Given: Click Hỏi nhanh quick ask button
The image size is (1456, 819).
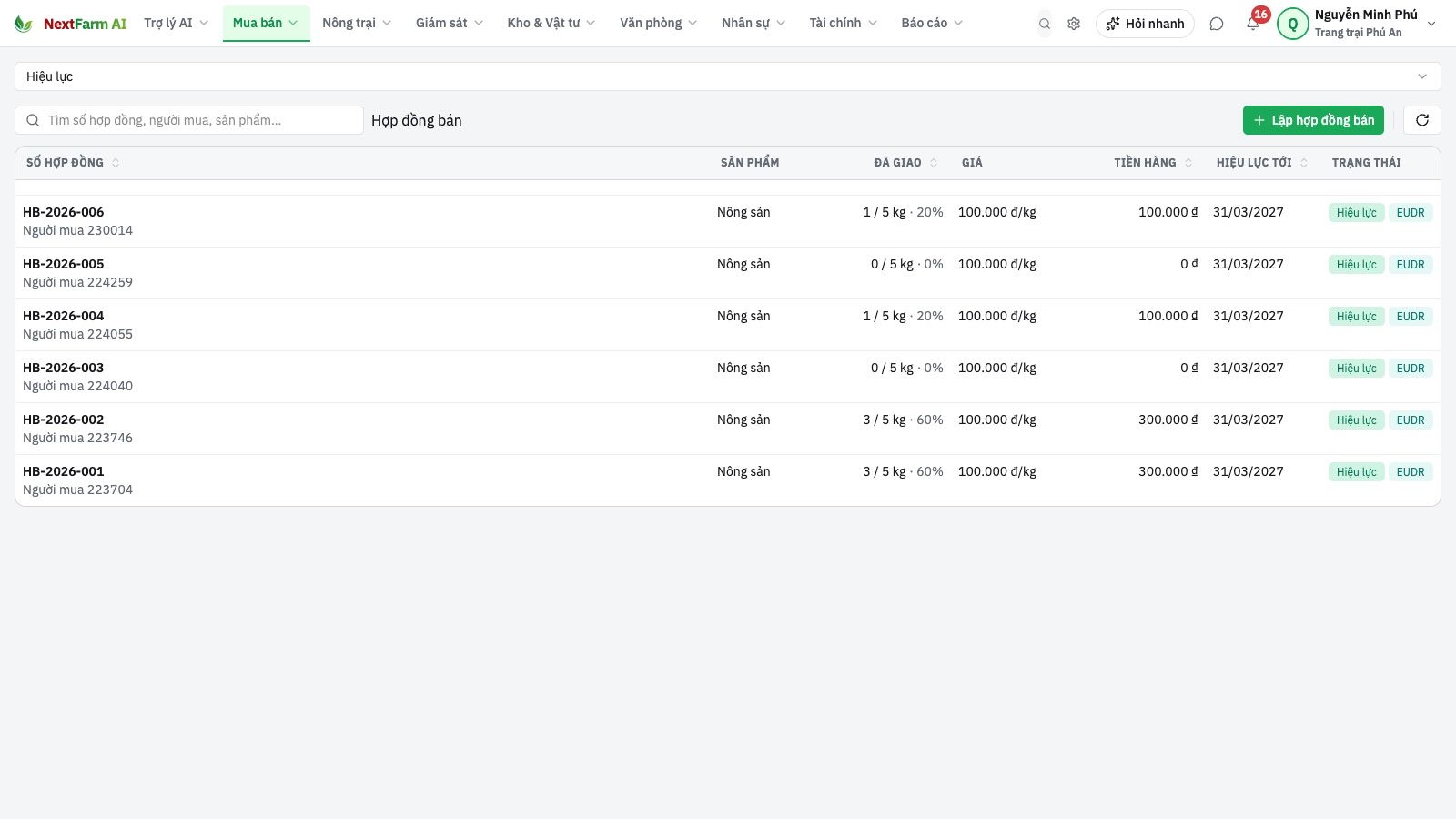Looking at the screenshot, I should [x=1145, y=24].
